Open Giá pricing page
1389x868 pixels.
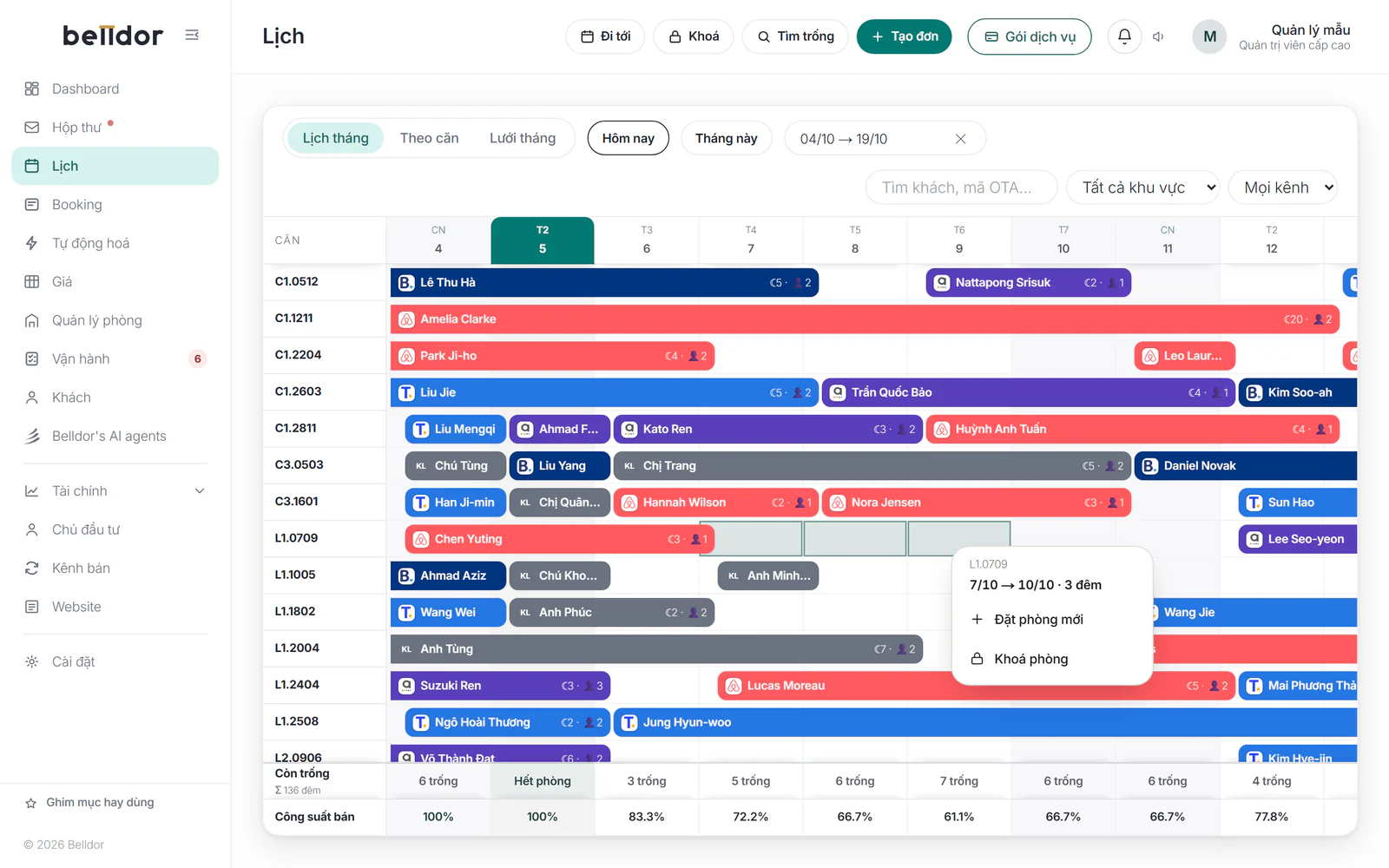coord(115,282)
